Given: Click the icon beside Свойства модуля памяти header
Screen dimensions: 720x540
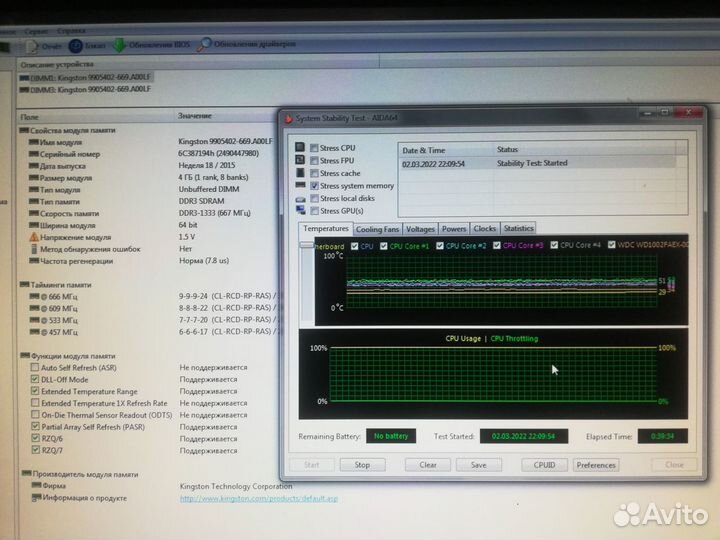Looking at the screenshot, I should pos(24,130).
